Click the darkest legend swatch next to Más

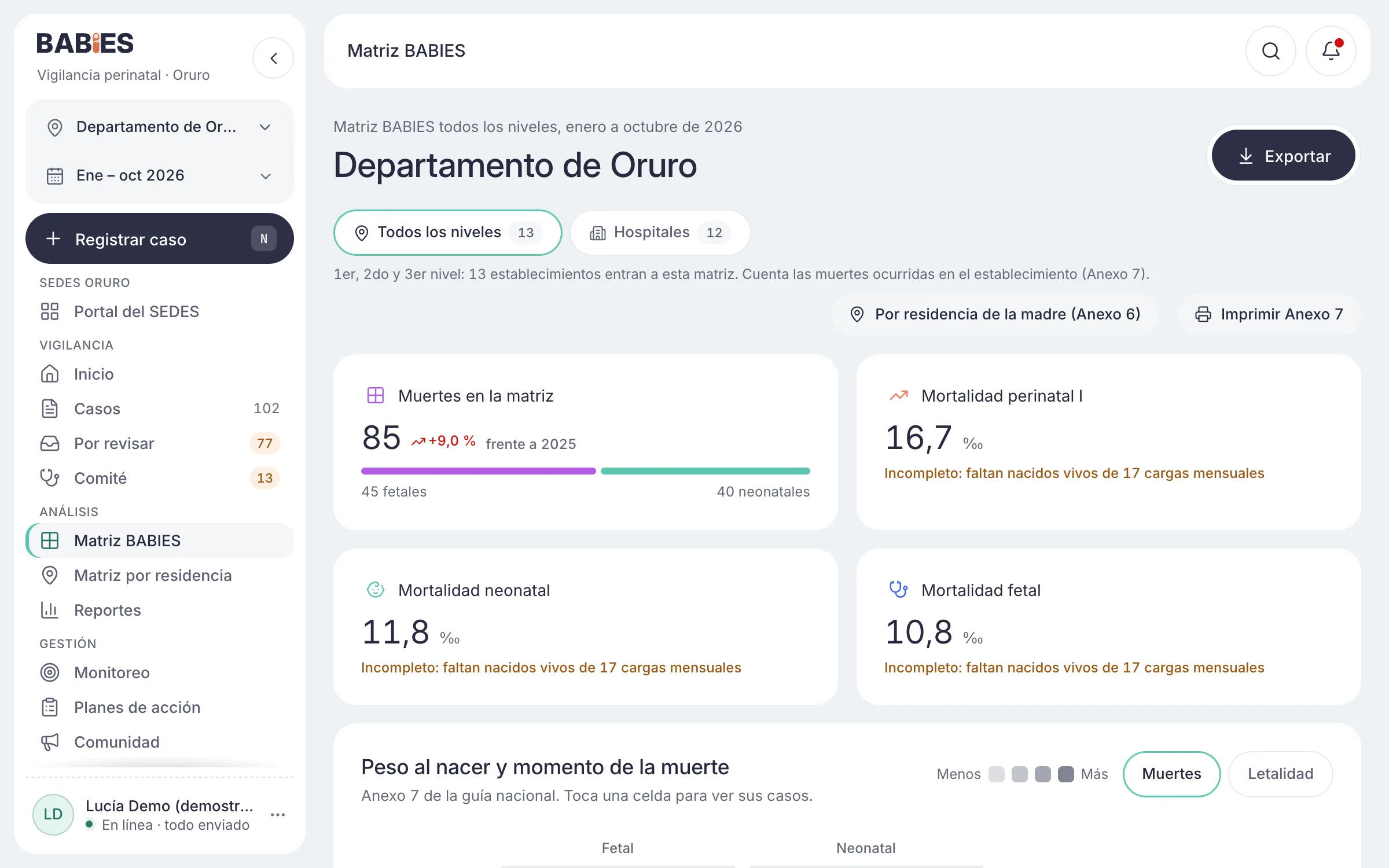point(1065,774)
